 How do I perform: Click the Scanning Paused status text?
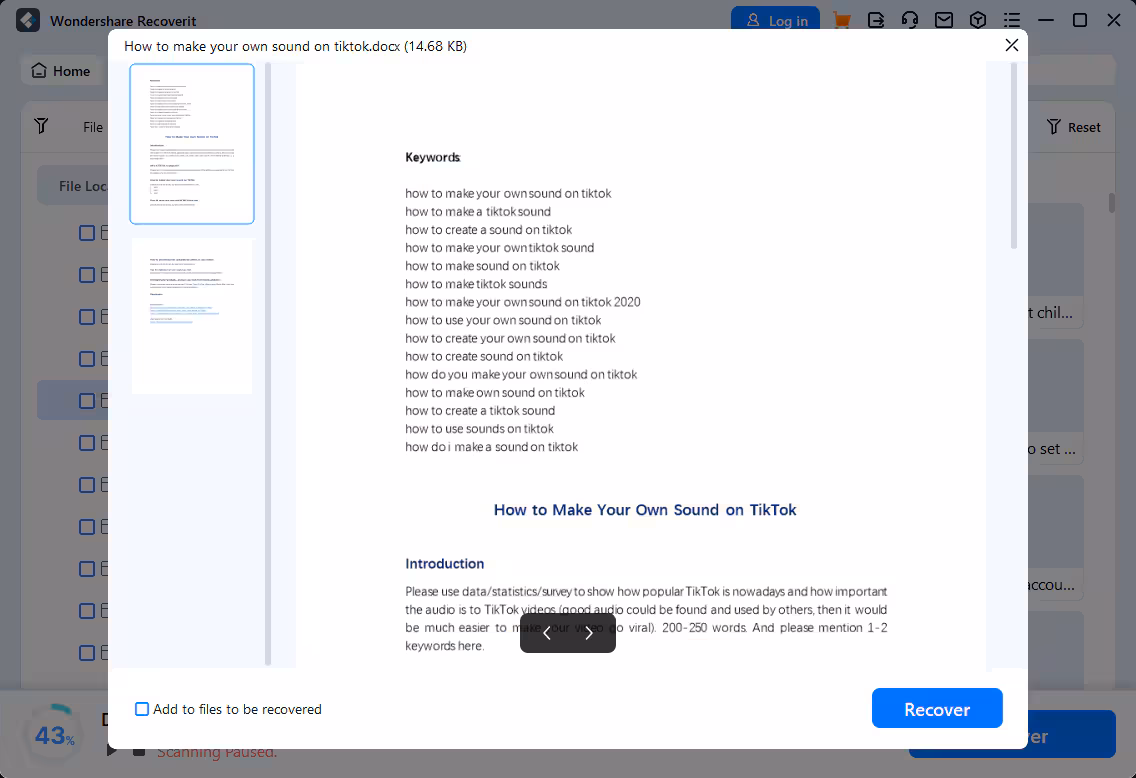pyautogui.click(x=217, y=752)
